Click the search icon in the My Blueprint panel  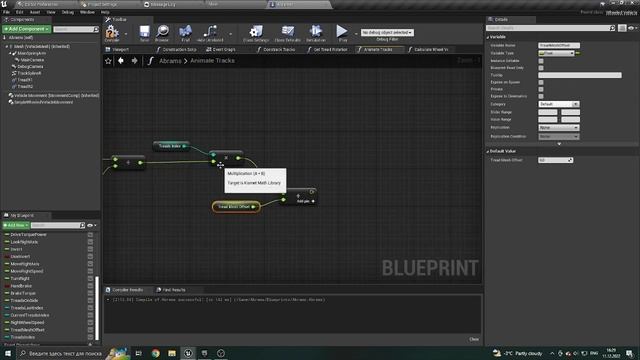coord(82,225)
